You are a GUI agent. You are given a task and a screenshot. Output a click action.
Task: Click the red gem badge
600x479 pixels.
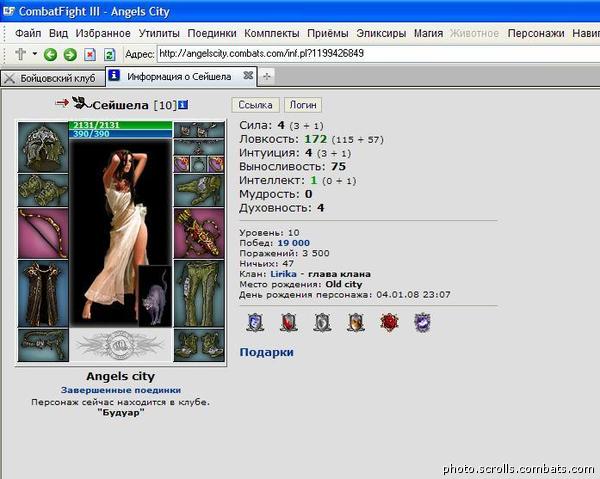point(389,322)
